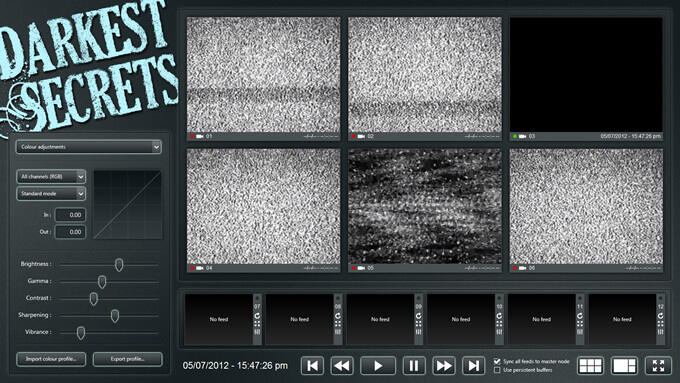The image size is (680, 383).
Task: Jump to end with skip forward button
Action: (474, 366)
